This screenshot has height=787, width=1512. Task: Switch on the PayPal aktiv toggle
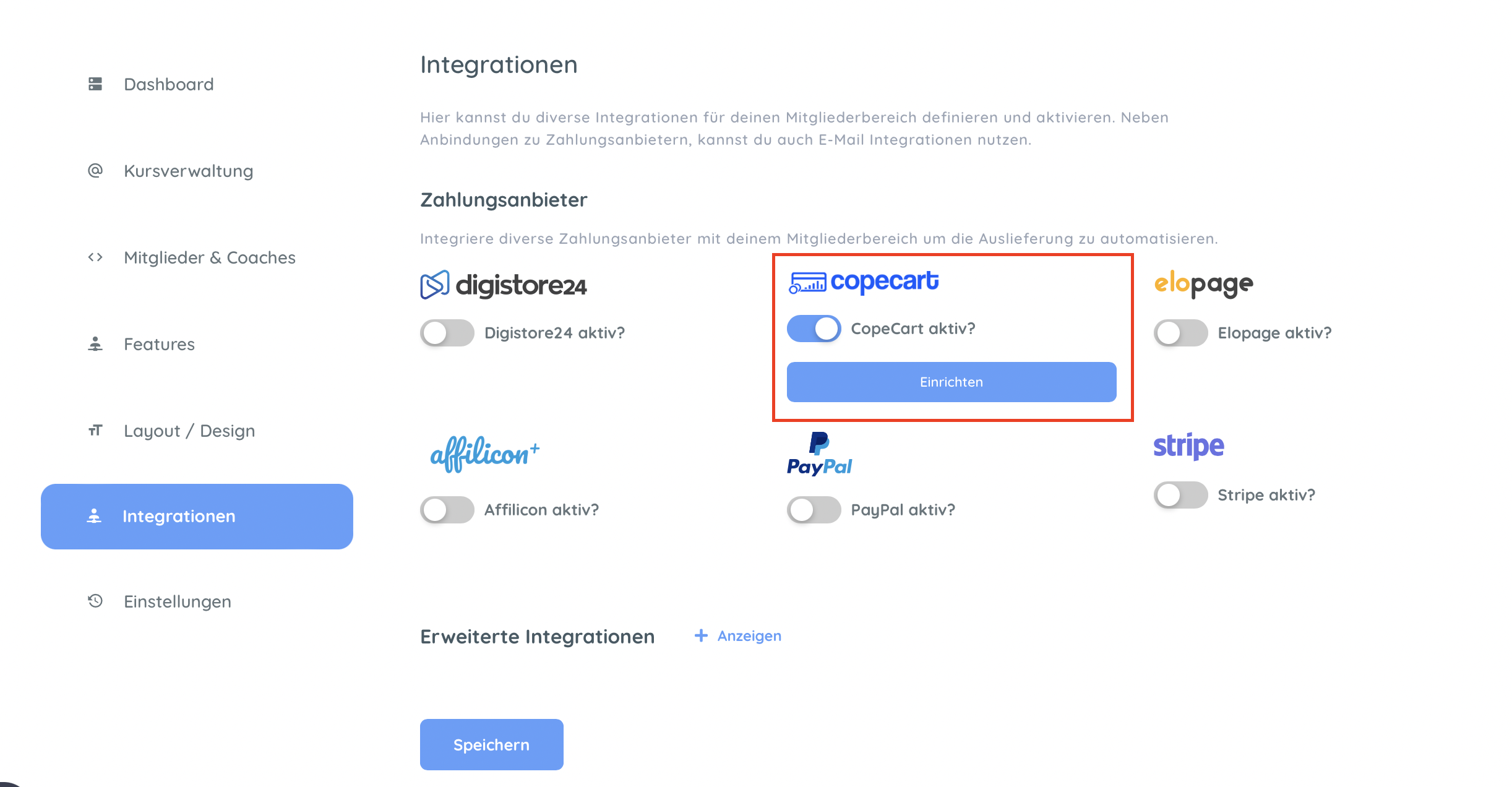tap(814, 510)
